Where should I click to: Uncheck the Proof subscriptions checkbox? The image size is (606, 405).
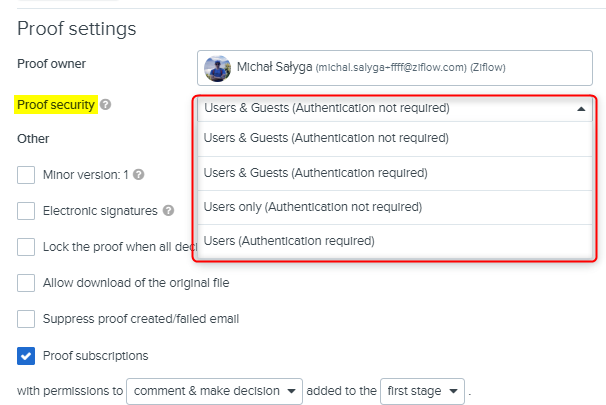tap(26, 355)
